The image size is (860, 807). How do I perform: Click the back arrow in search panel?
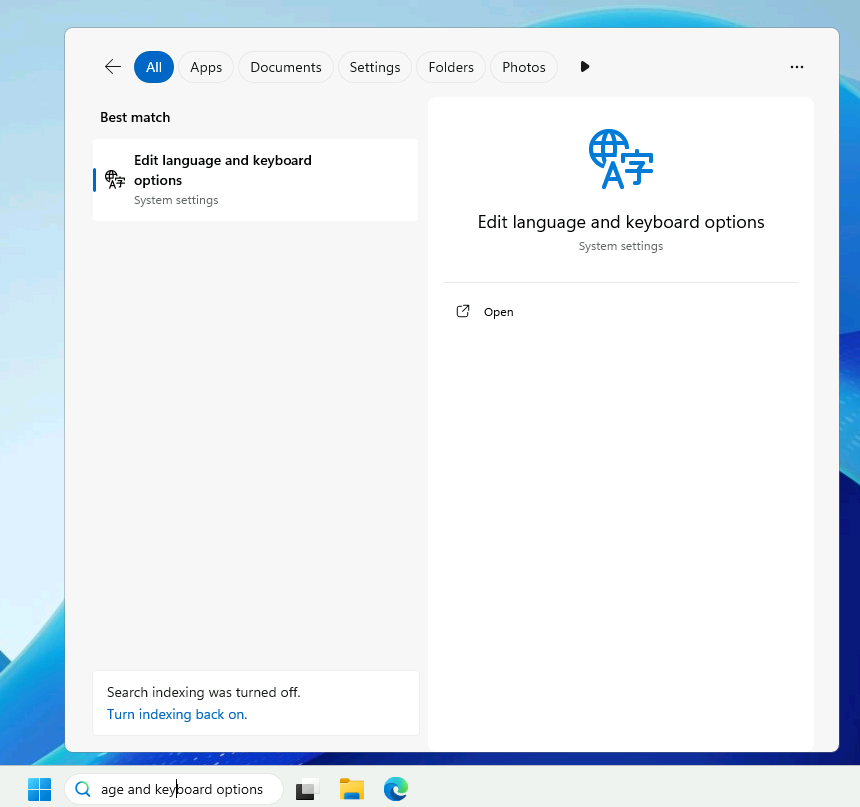(113, 67)
